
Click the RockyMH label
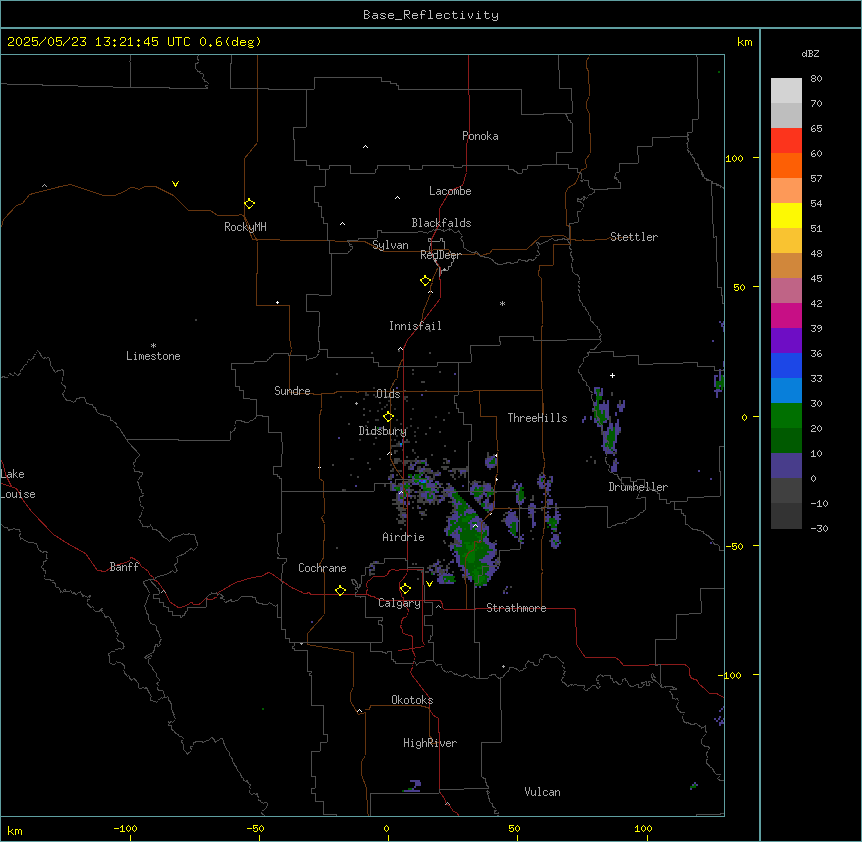245,227
